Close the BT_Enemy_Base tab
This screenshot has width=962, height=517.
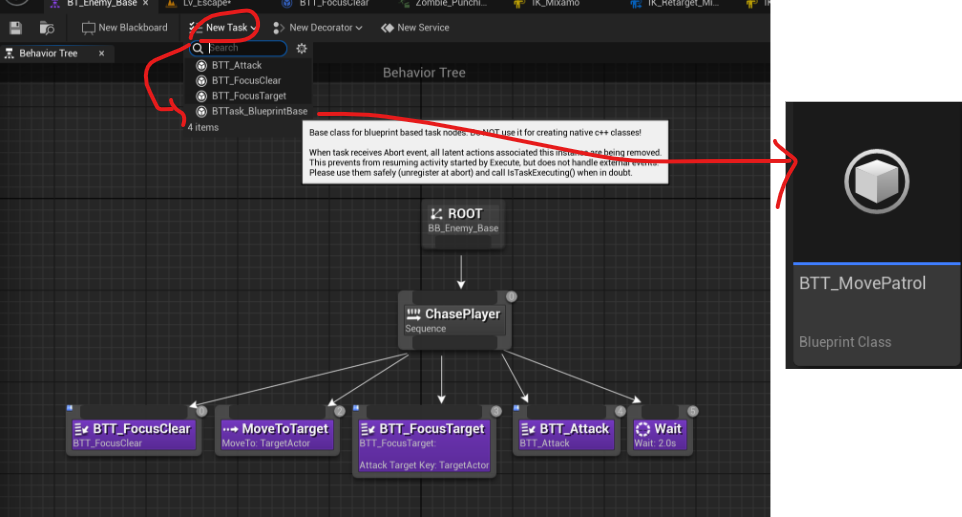click(145, 3)
